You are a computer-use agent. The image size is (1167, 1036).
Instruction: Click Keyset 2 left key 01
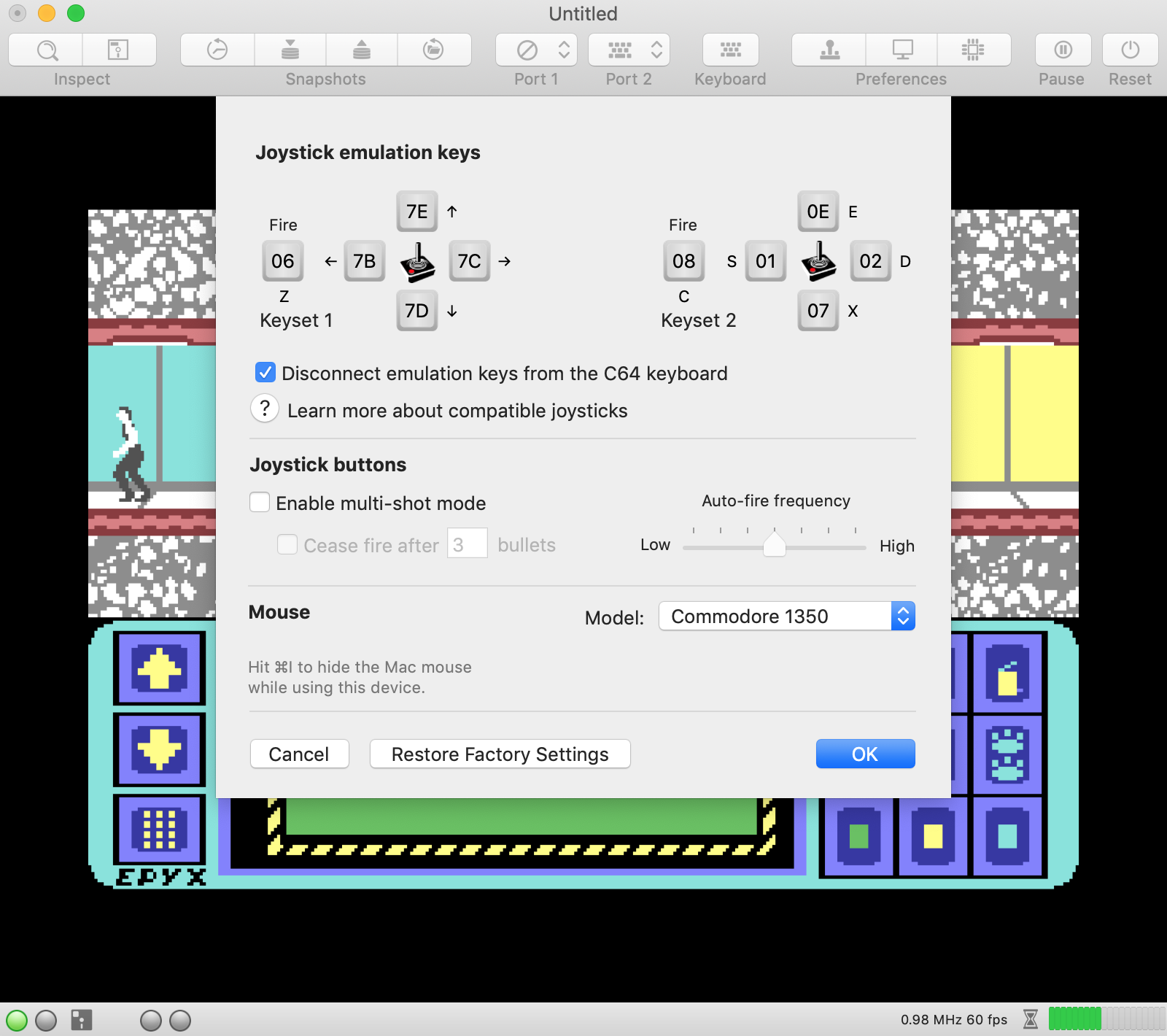[766, 261]
